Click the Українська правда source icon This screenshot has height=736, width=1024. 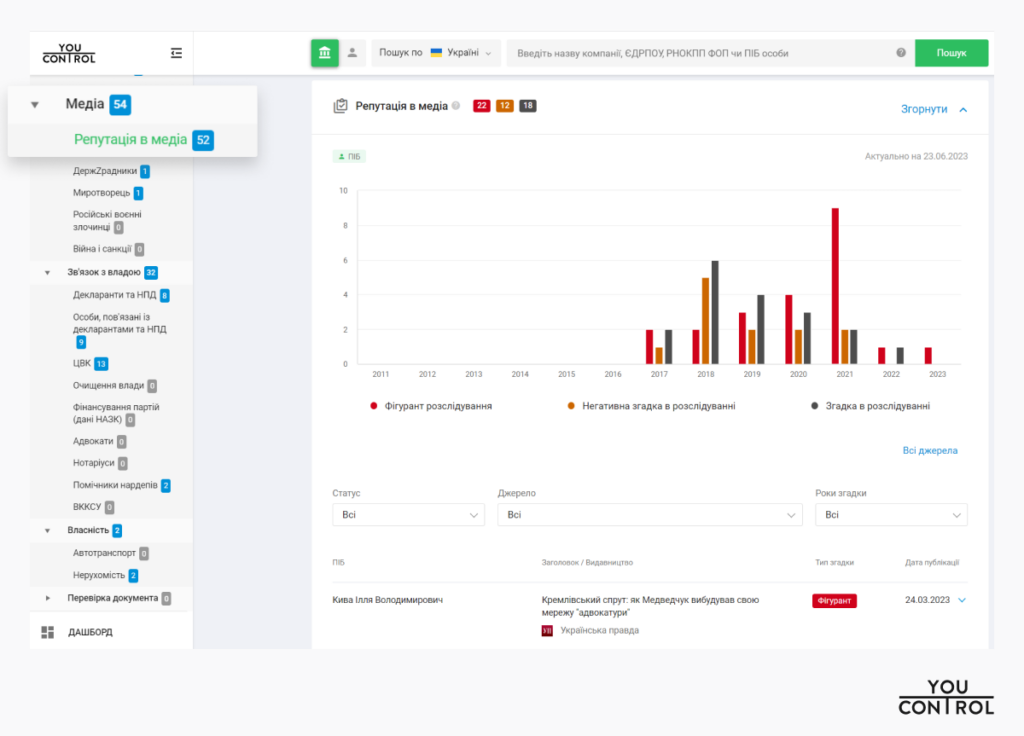tap(547, 631)
